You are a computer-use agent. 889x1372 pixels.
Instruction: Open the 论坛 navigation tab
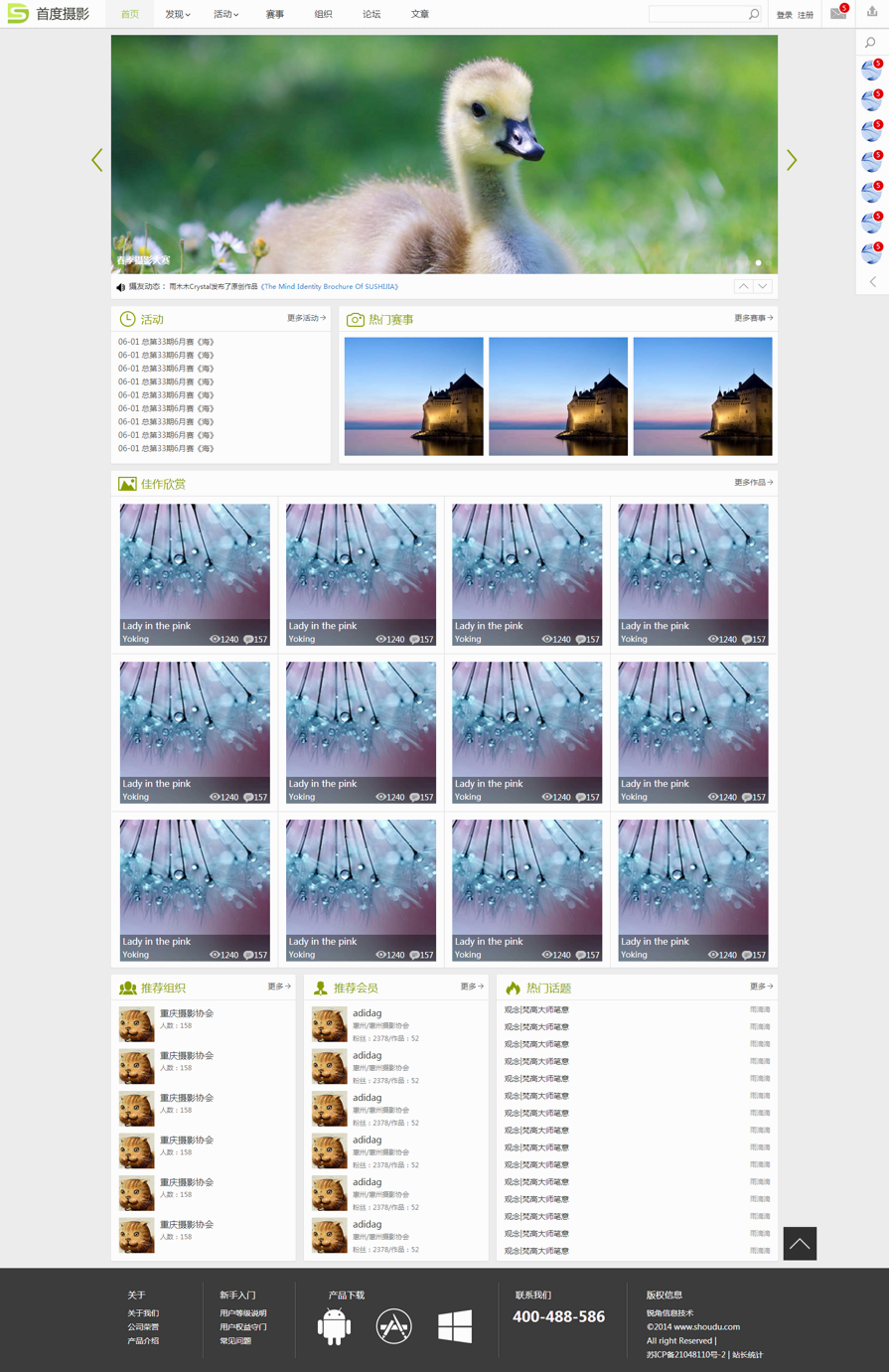click(x=371, y=14)
